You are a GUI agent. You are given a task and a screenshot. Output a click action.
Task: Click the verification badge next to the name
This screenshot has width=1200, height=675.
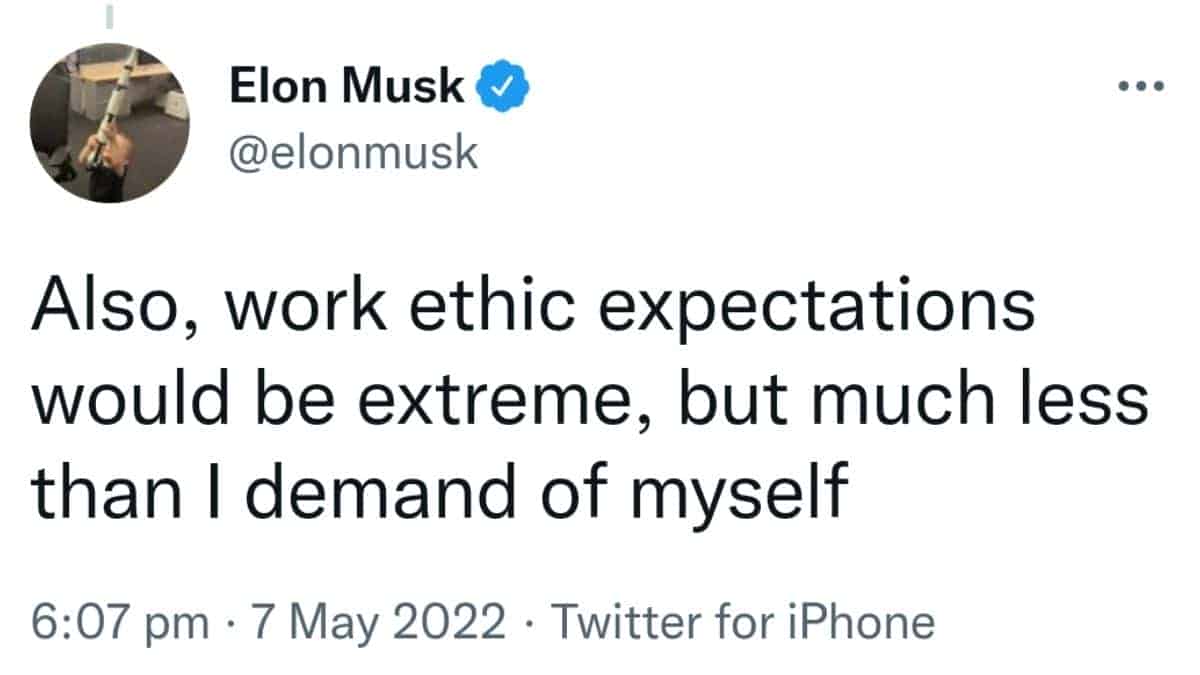click(502, 84)
